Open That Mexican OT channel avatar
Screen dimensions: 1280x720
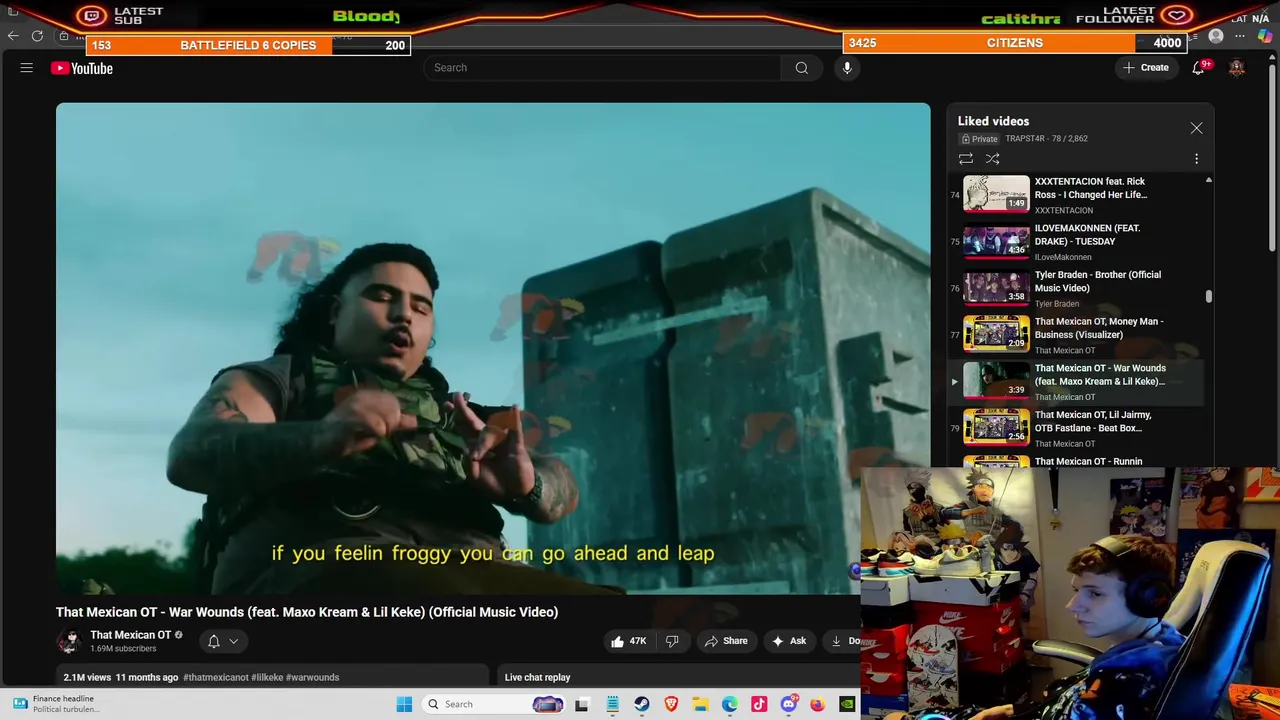coord(69,641)
